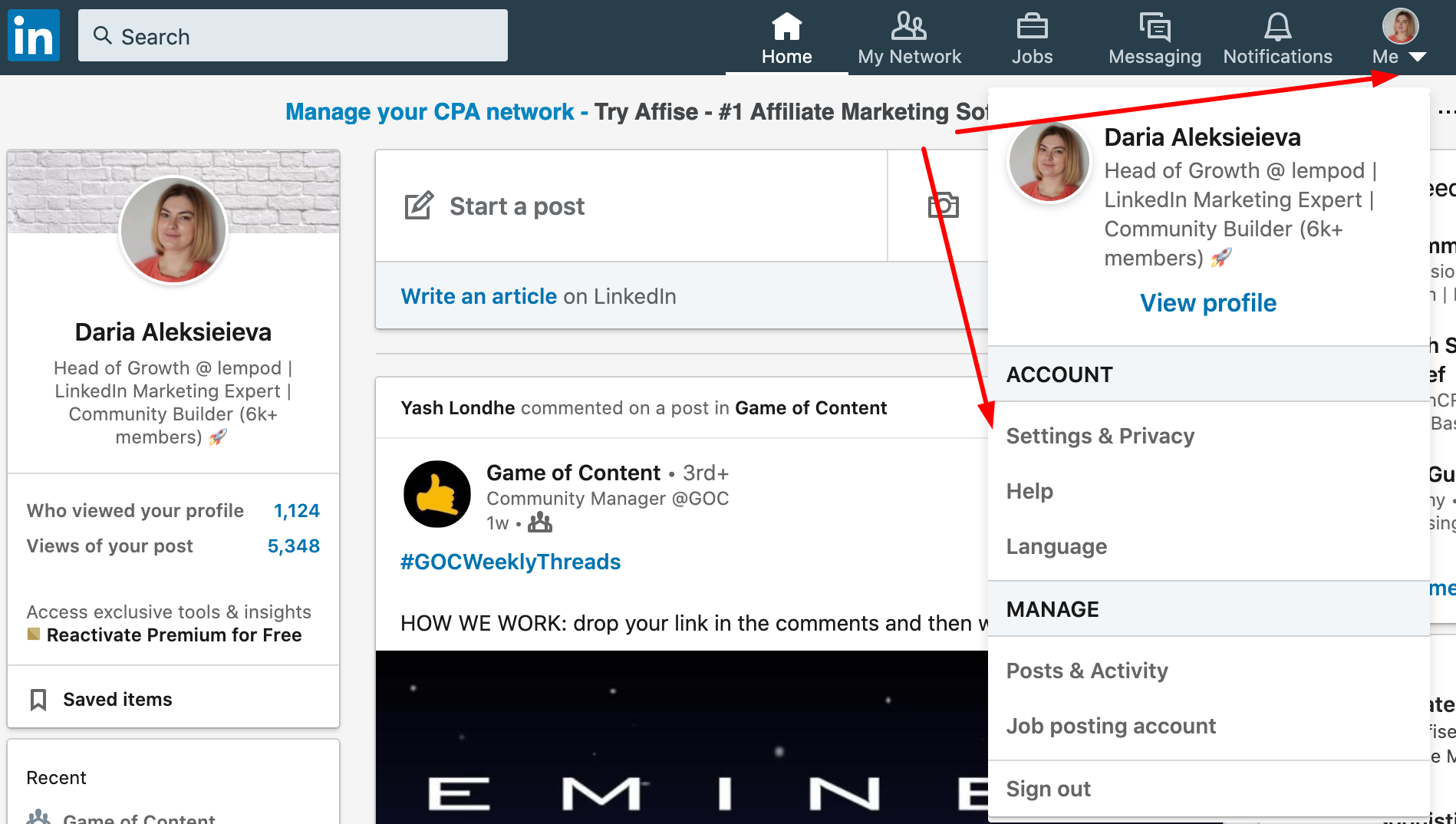
Task: Click the pencil edit icon beside Start a post
Action: [x=419, y=206]
